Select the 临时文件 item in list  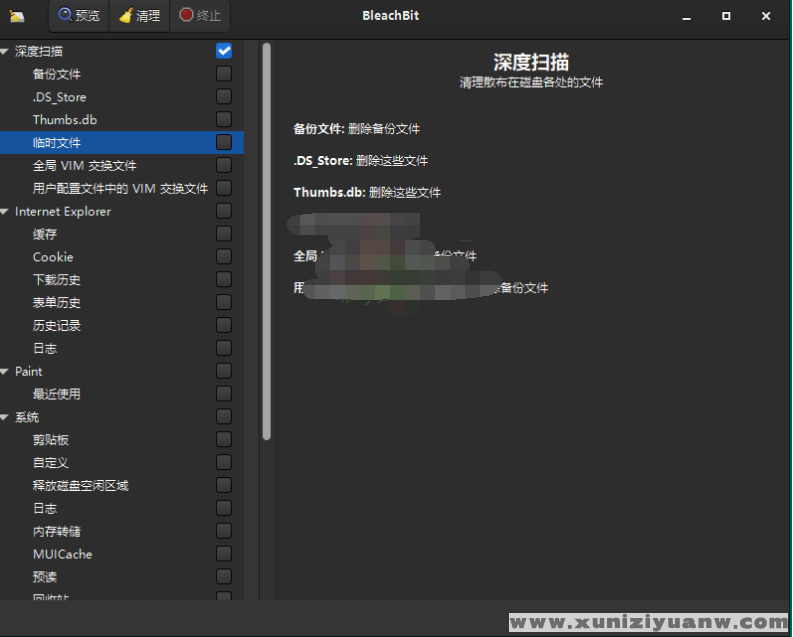[57, 143]
